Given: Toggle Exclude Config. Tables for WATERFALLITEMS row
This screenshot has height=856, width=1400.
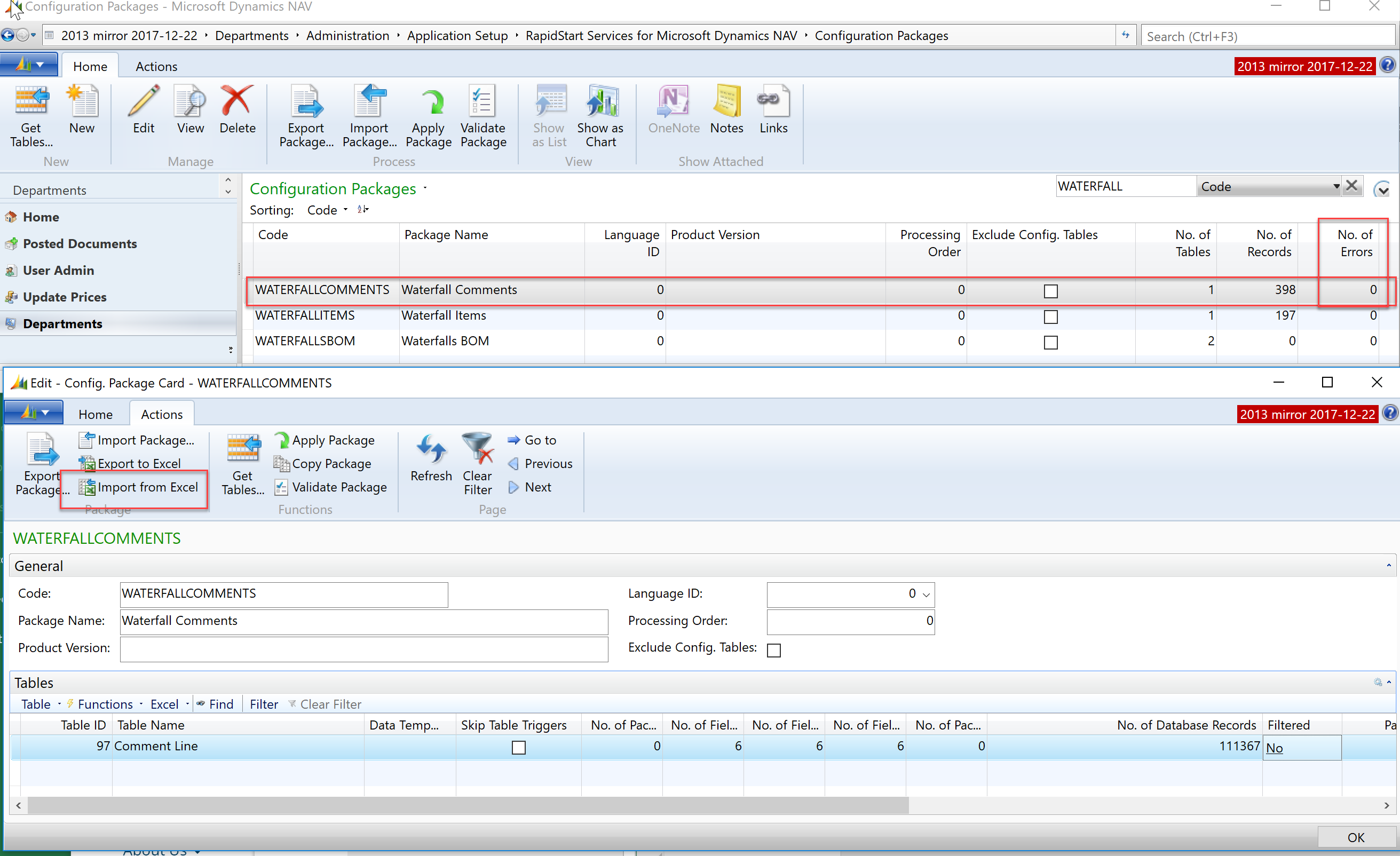Looking at the screenshot, I should point(1050,316).
